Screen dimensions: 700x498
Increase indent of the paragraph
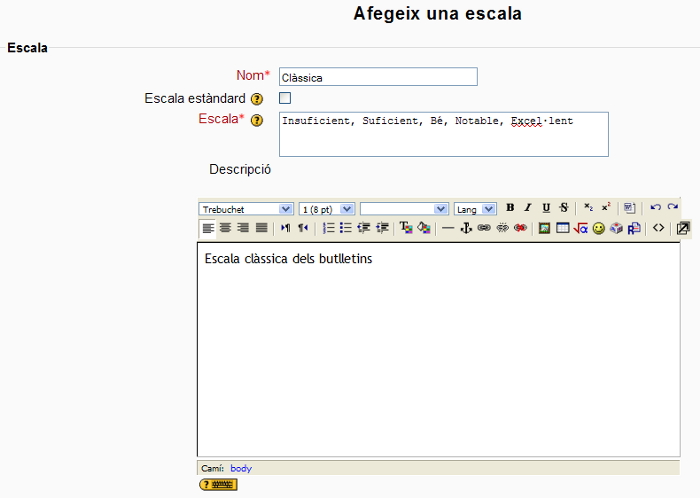(382, 228)
